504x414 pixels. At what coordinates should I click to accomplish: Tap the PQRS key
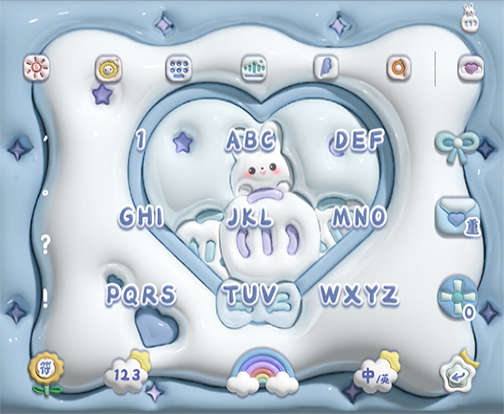[x=141, y=294]
